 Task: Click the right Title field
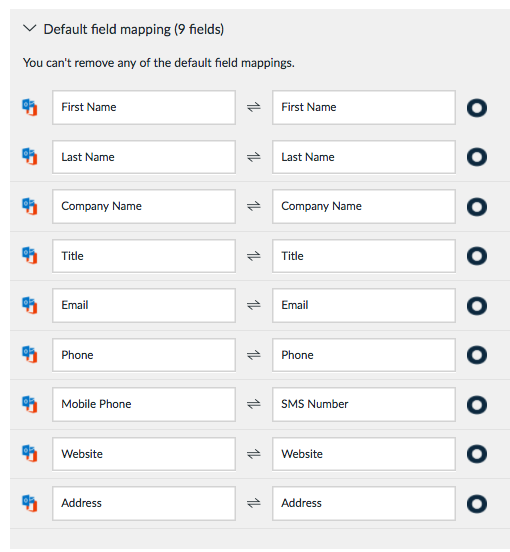[x=364, y=256]
